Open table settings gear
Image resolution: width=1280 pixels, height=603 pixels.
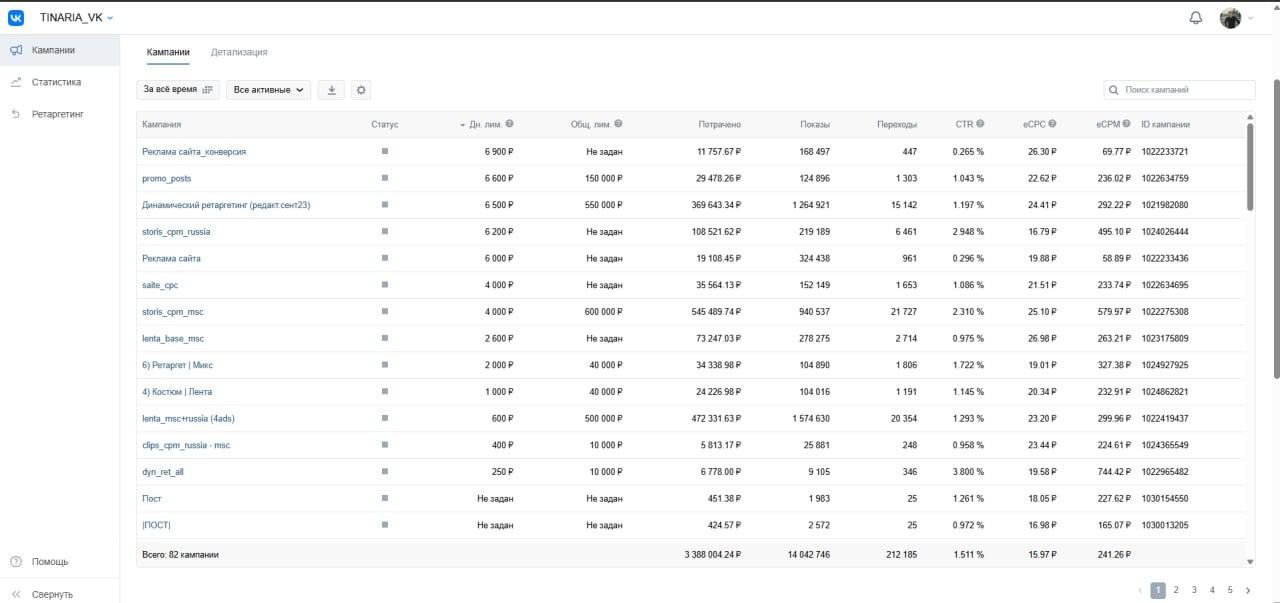pyautogui.click(x=361, y=90)
